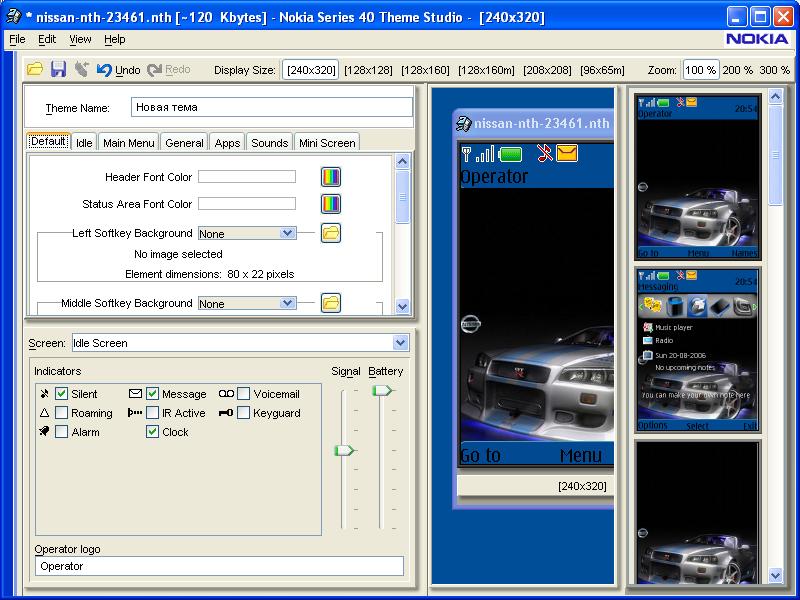
Task: Uncheck the Clock indicator checkbox
Action: 153,432
